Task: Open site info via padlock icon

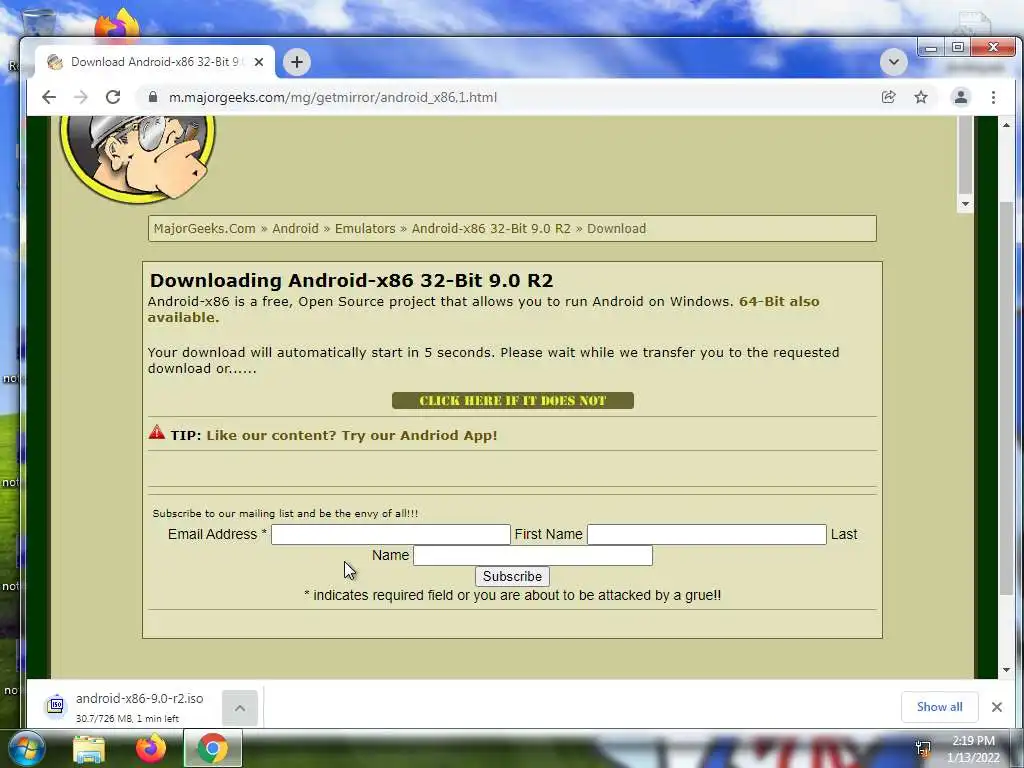Action: click(153, 97)
